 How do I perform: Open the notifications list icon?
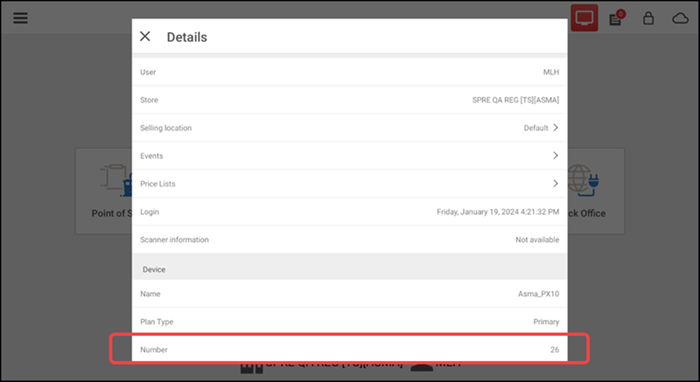617,18
